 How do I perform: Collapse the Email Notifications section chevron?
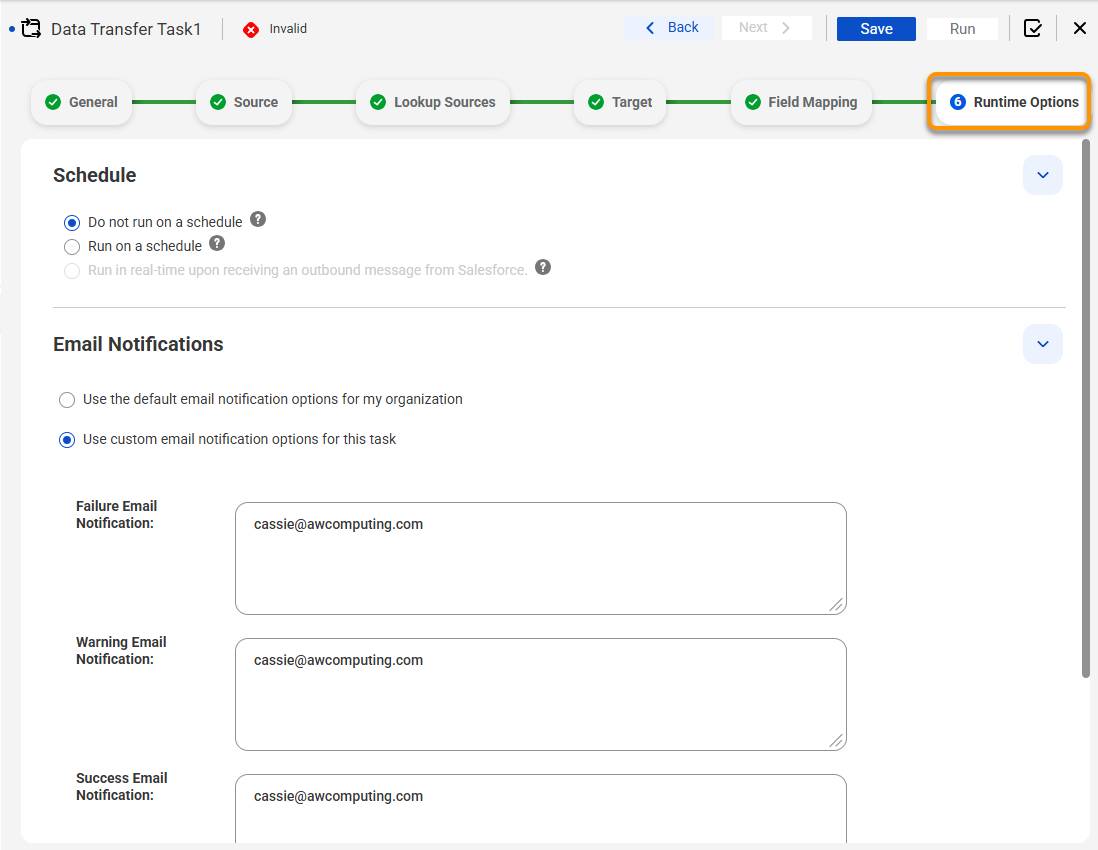(1043, 344)
